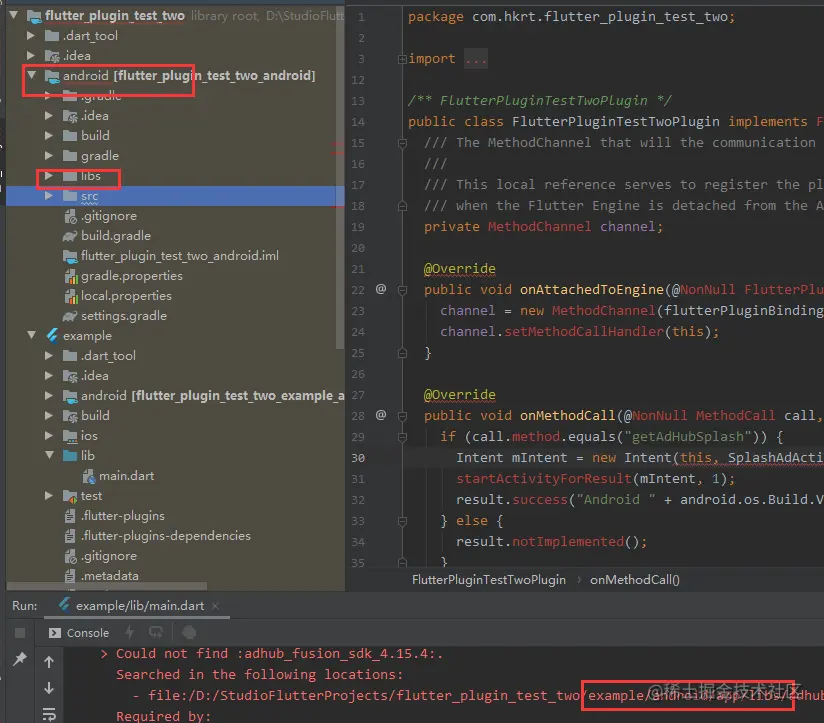Click the line number 30 gutter
The width and height of the screenshot is (824, 723).
coord(358,458)
